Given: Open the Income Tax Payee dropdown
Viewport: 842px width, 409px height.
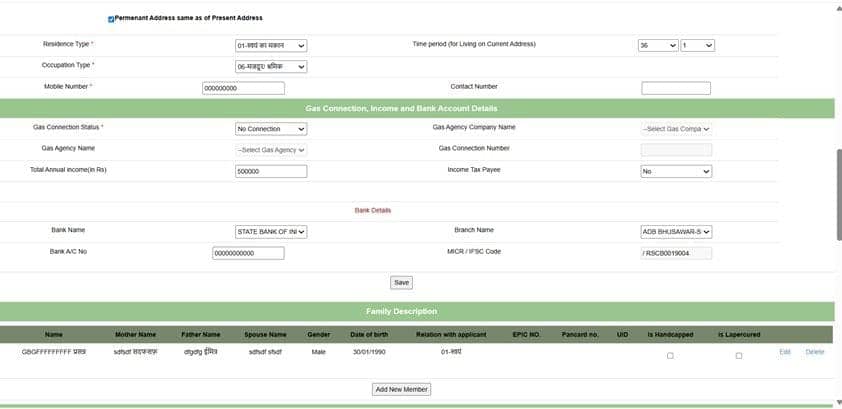Looking at the screenshot, I should pos(676,171).
